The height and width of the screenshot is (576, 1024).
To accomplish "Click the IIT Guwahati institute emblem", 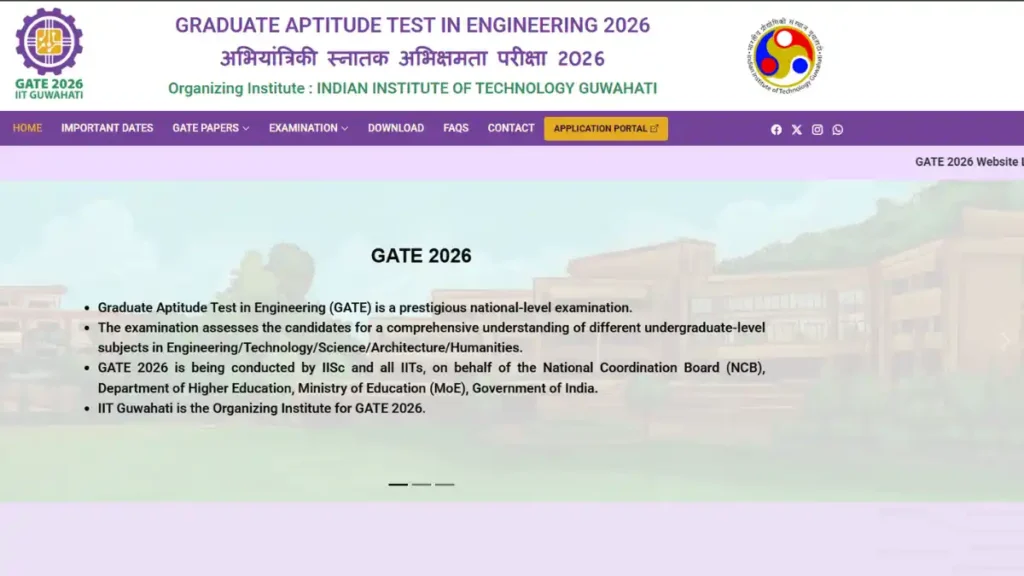I will point(785,55).
